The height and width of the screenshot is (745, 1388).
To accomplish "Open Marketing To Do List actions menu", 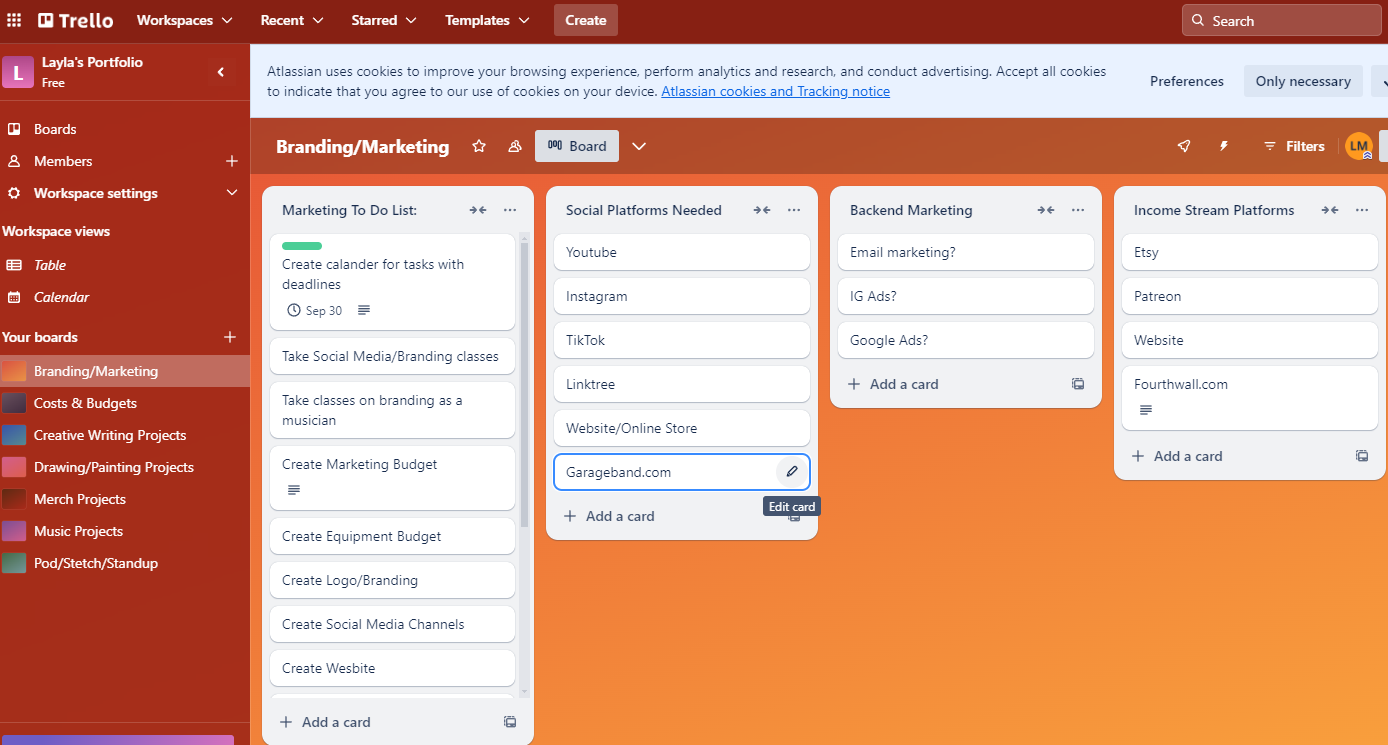I will (510, 210).
